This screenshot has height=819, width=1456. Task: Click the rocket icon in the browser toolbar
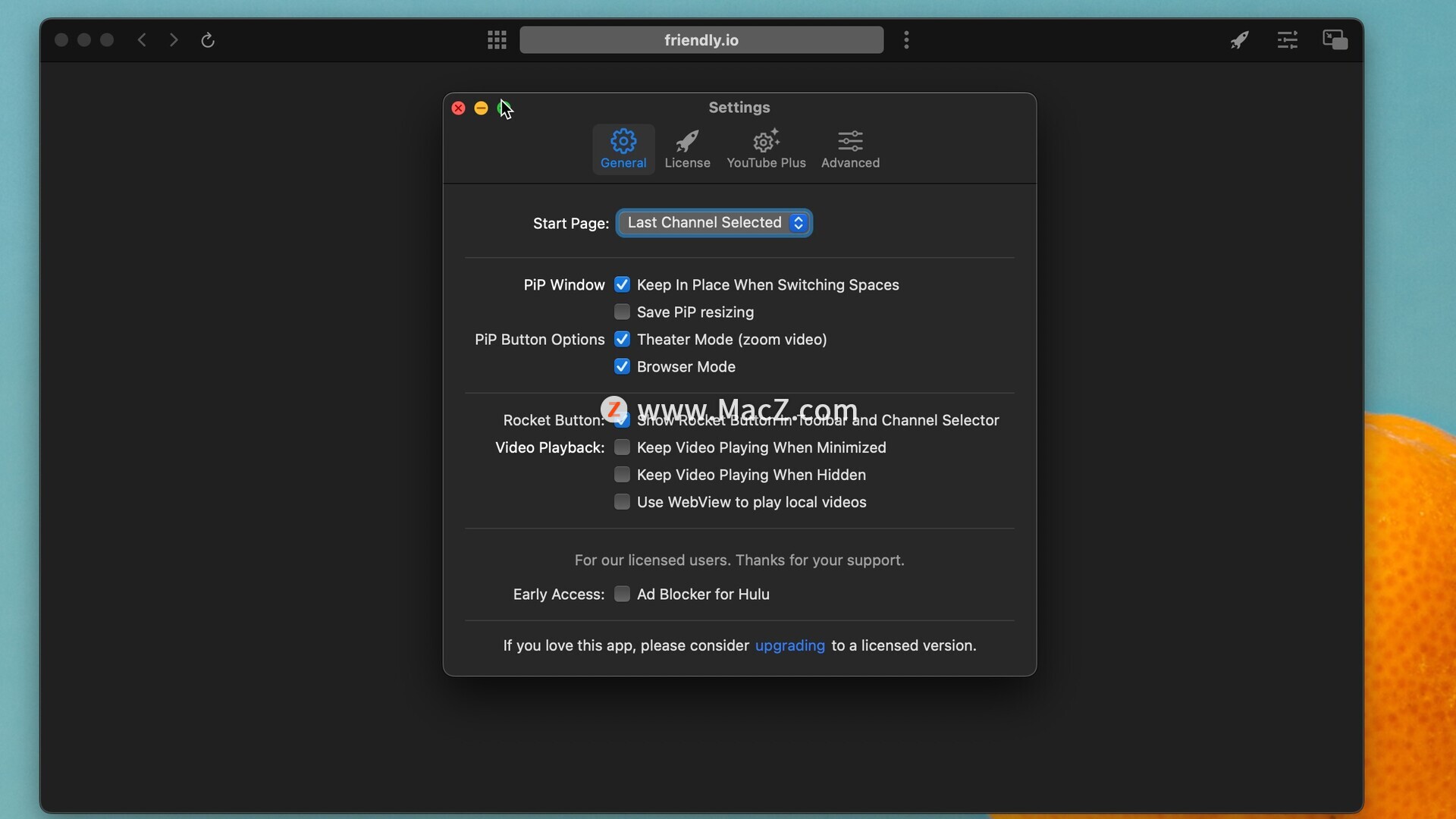[x=1239, y=39]
